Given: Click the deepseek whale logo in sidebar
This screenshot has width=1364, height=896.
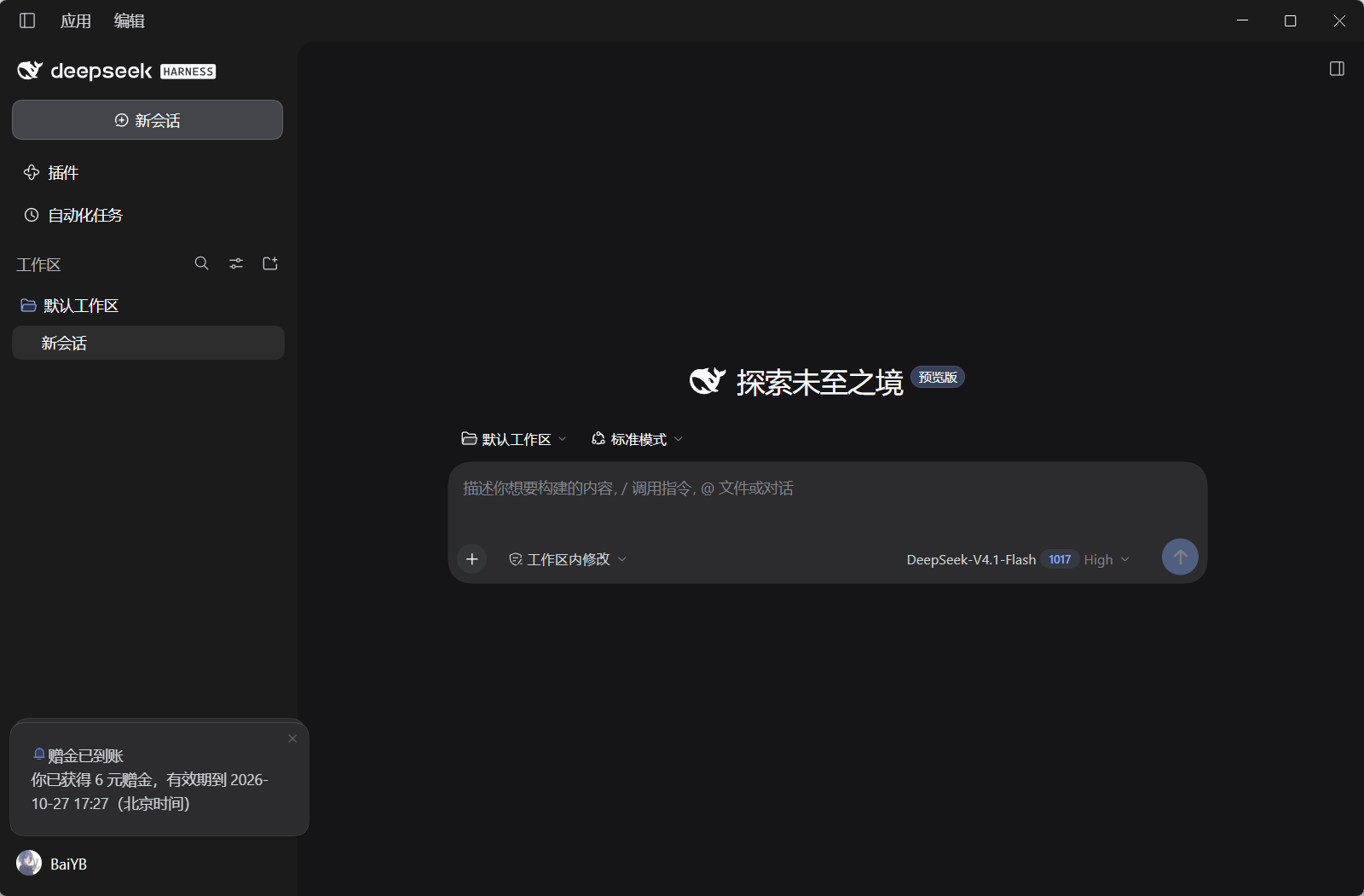Looking at the screenshot, I should [30, 71].
